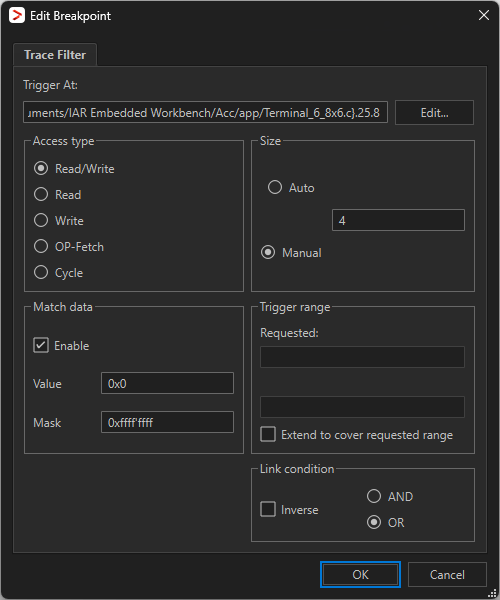Click the first Requested range field
The image size is (500, 600).
pos(362,357)
